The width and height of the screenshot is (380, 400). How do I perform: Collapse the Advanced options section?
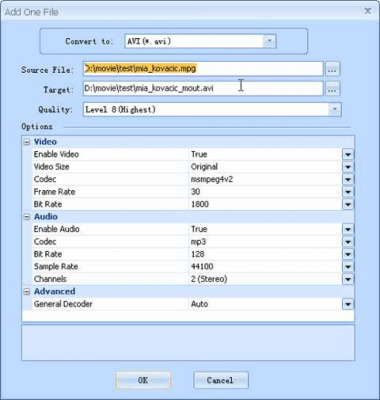[x=27, y=292]
